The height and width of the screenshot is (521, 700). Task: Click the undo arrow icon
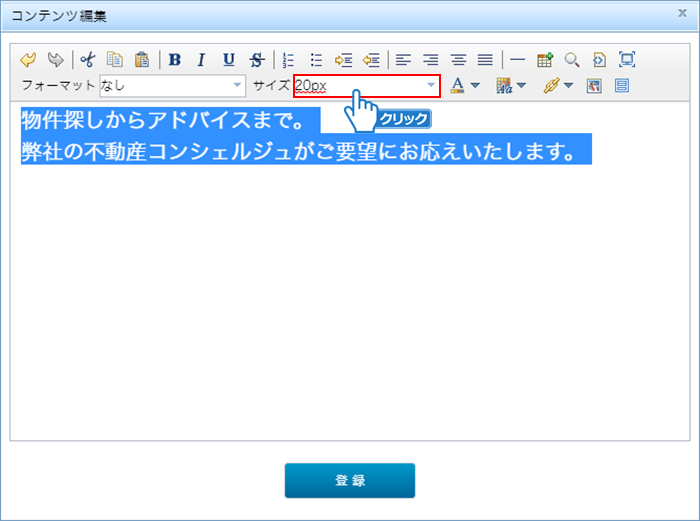29,59
